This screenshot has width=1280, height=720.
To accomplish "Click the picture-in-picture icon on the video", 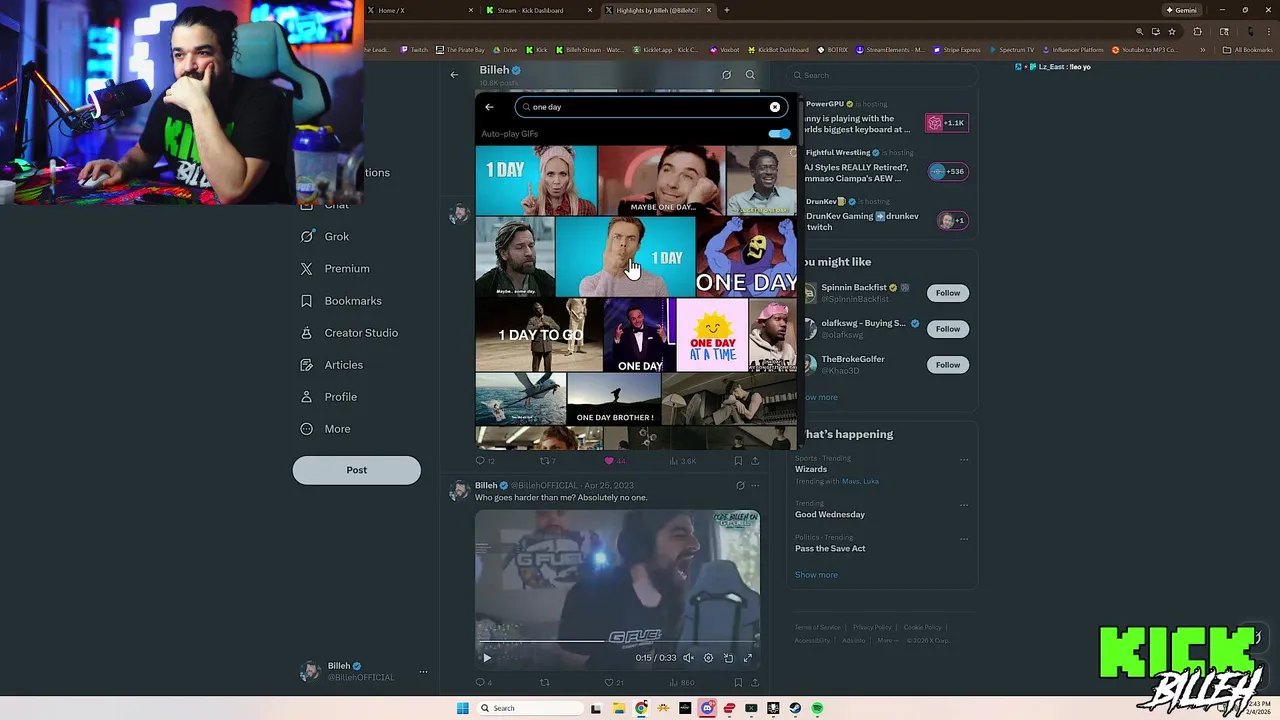I will pos(728,658).
